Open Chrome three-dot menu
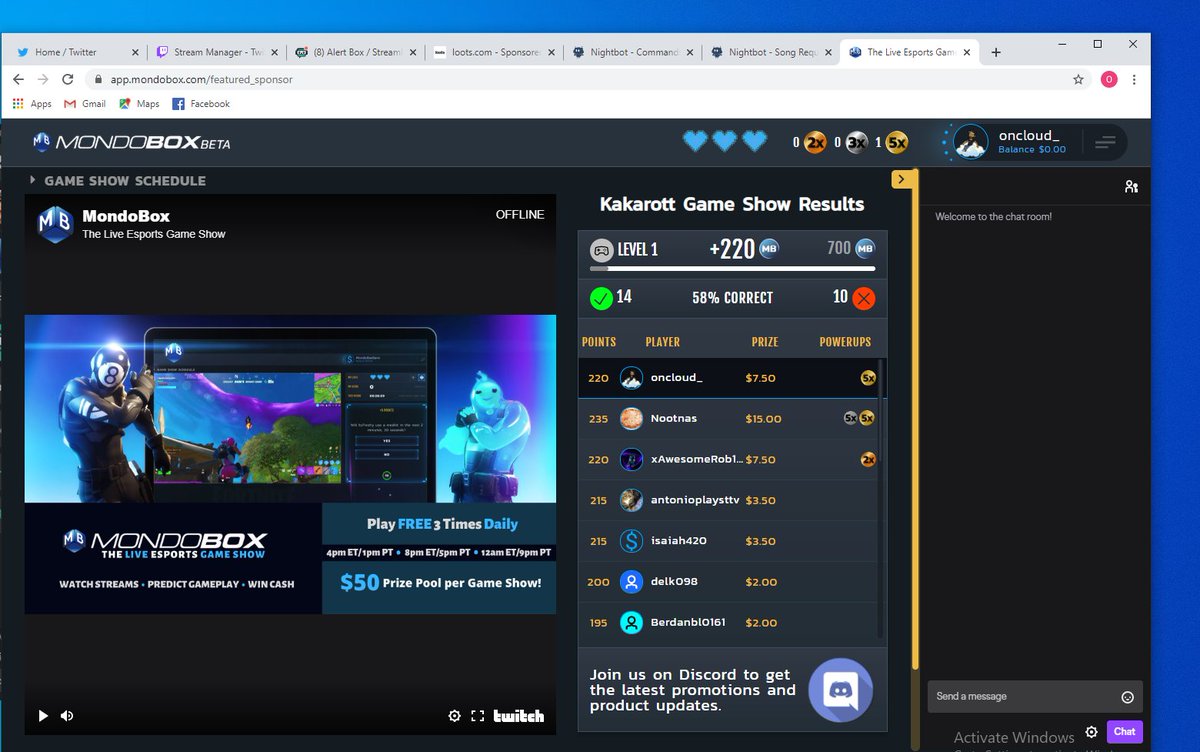 (x=1134, y=79)
